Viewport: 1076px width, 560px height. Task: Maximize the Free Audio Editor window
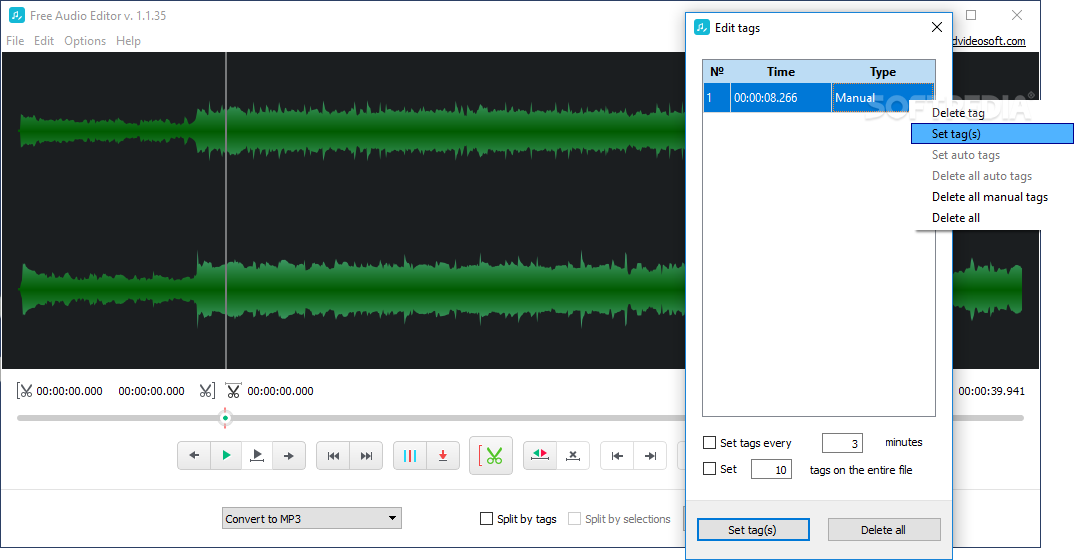coord(971,15)
